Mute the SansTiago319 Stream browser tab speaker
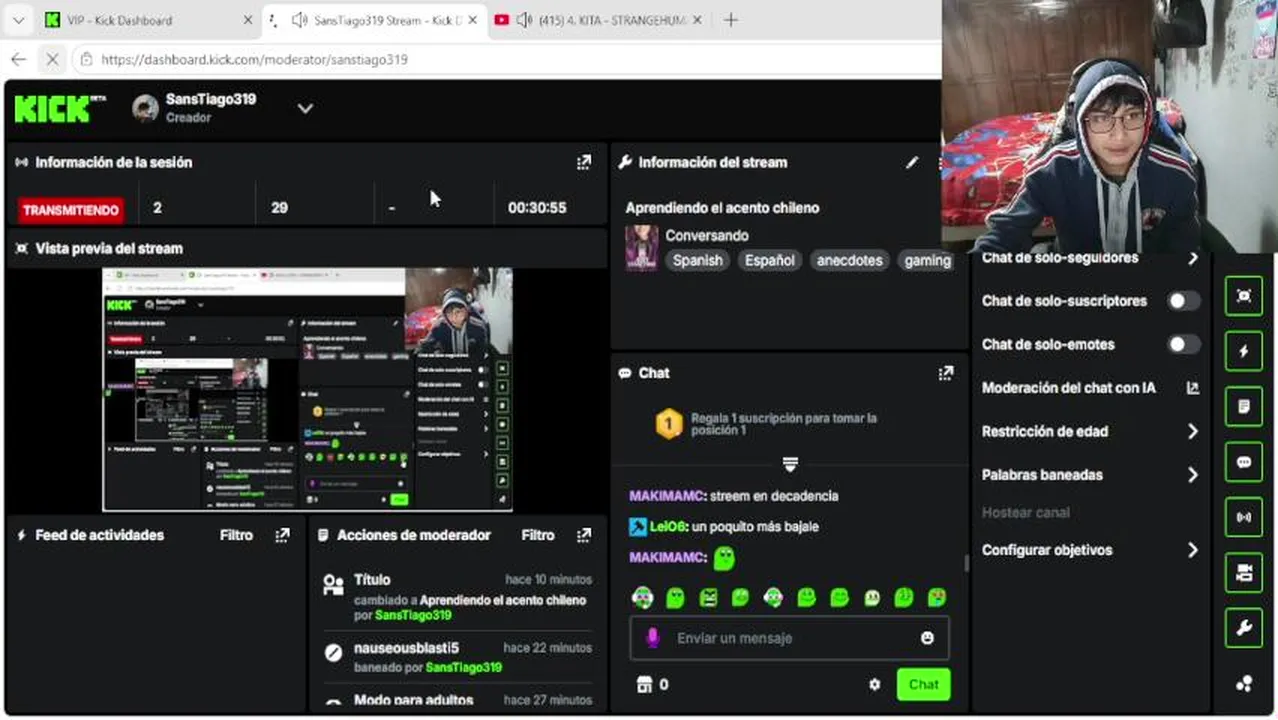Viewport: 1278px width, 720px height. 299,20
